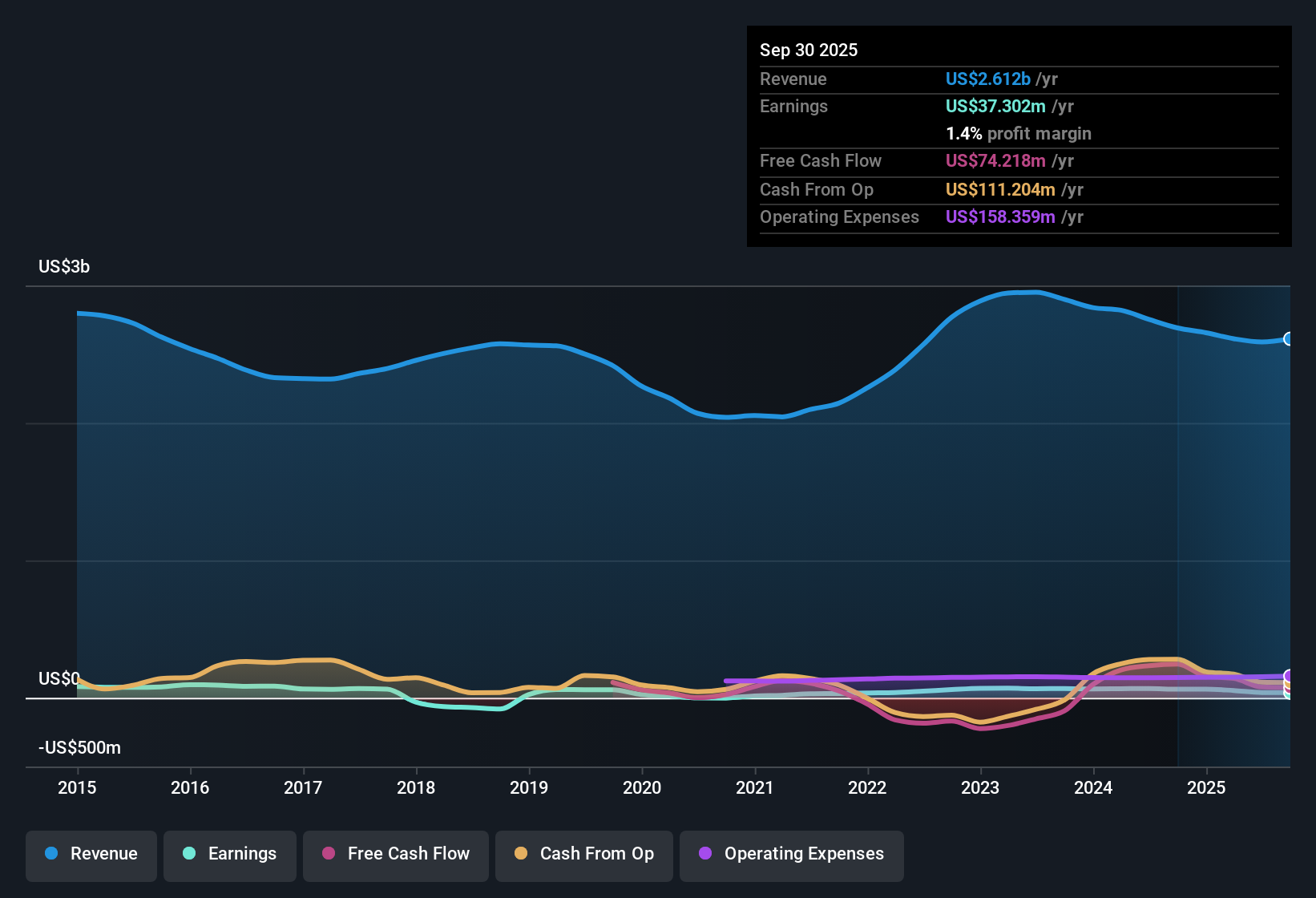The width and height of the screenshot is (1316, 898).
Task: Select the Sep 30 2025 tooltip header
Action: point(809,50)
